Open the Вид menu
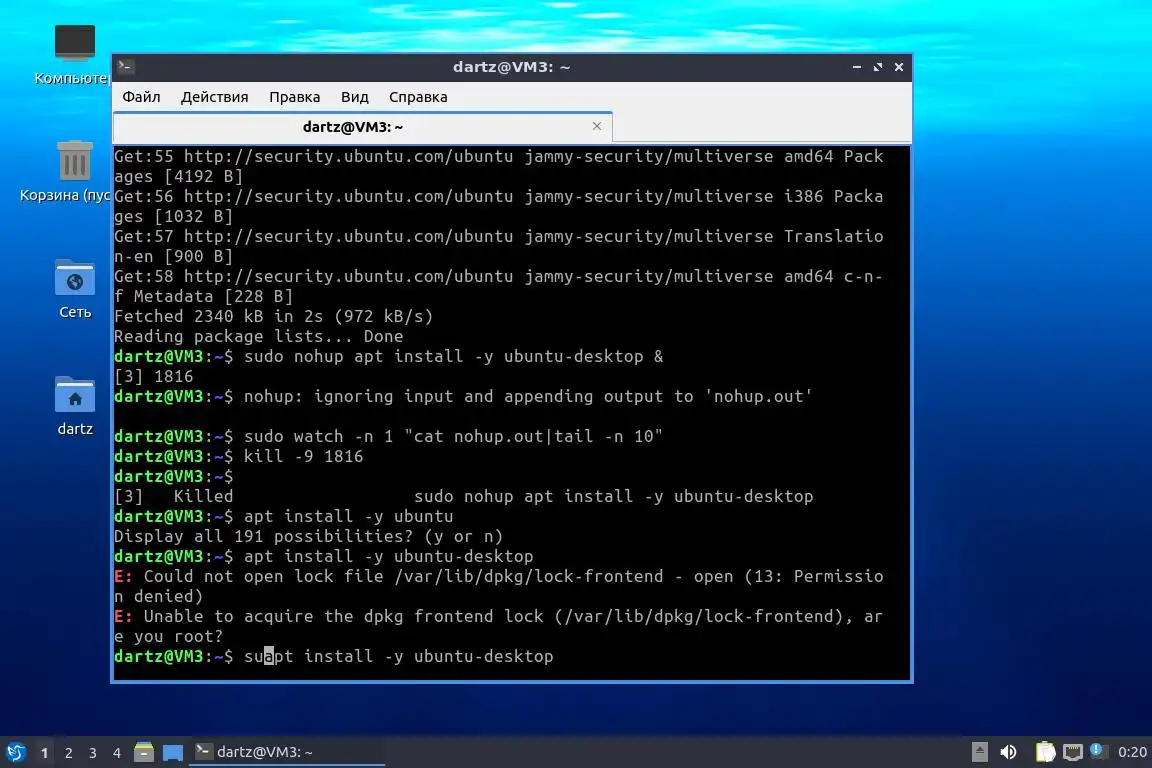Viewport: 1152px width, 768px height. (355, 97)
